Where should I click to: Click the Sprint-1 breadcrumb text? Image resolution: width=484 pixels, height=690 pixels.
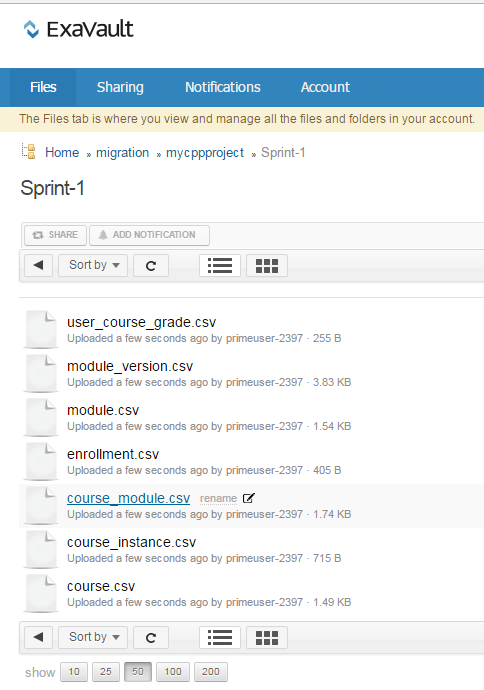[x=283, y=153]
